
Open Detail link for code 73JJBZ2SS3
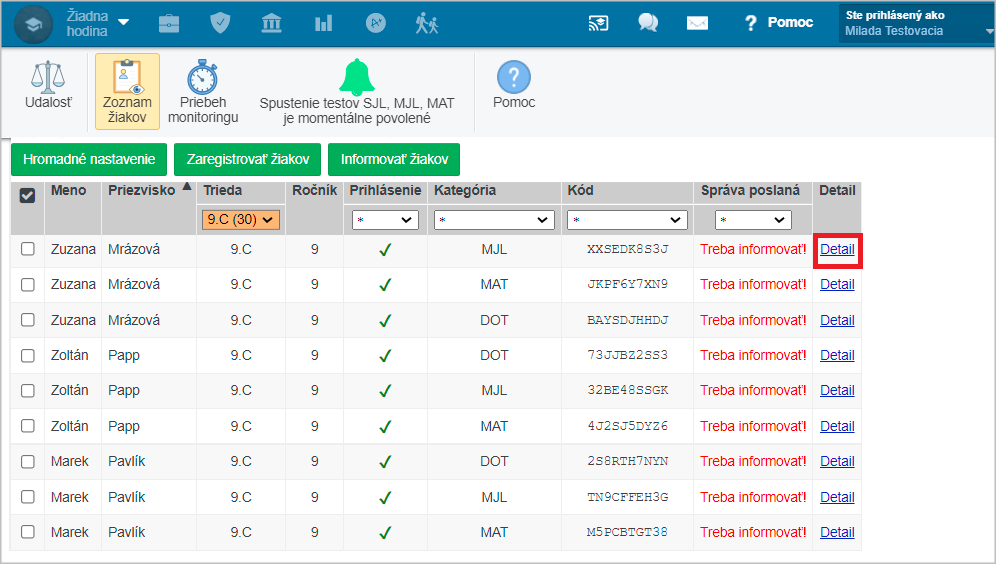pyautogui.click(x=837, y=356)
